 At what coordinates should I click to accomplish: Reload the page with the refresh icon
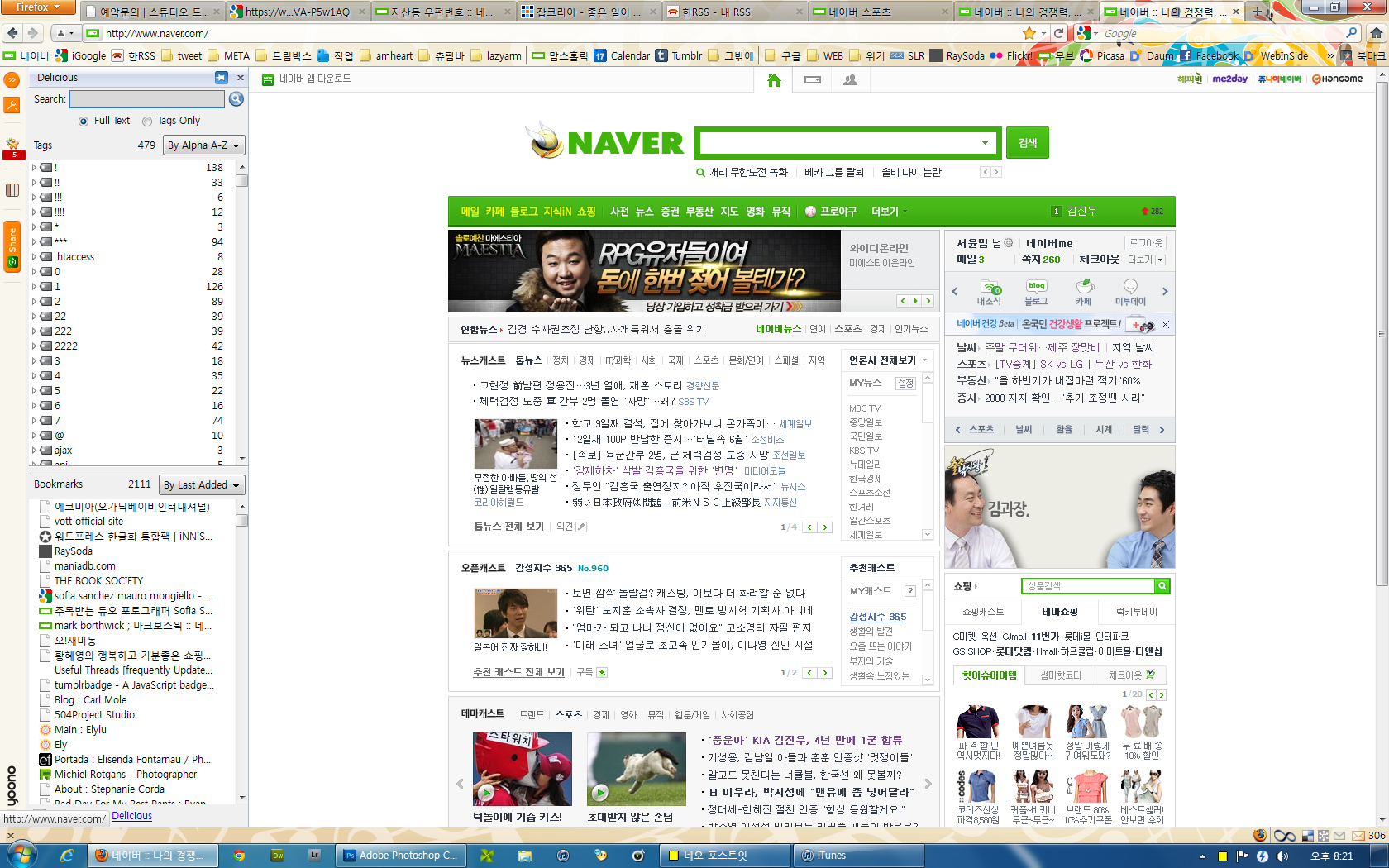[1058, 33]
